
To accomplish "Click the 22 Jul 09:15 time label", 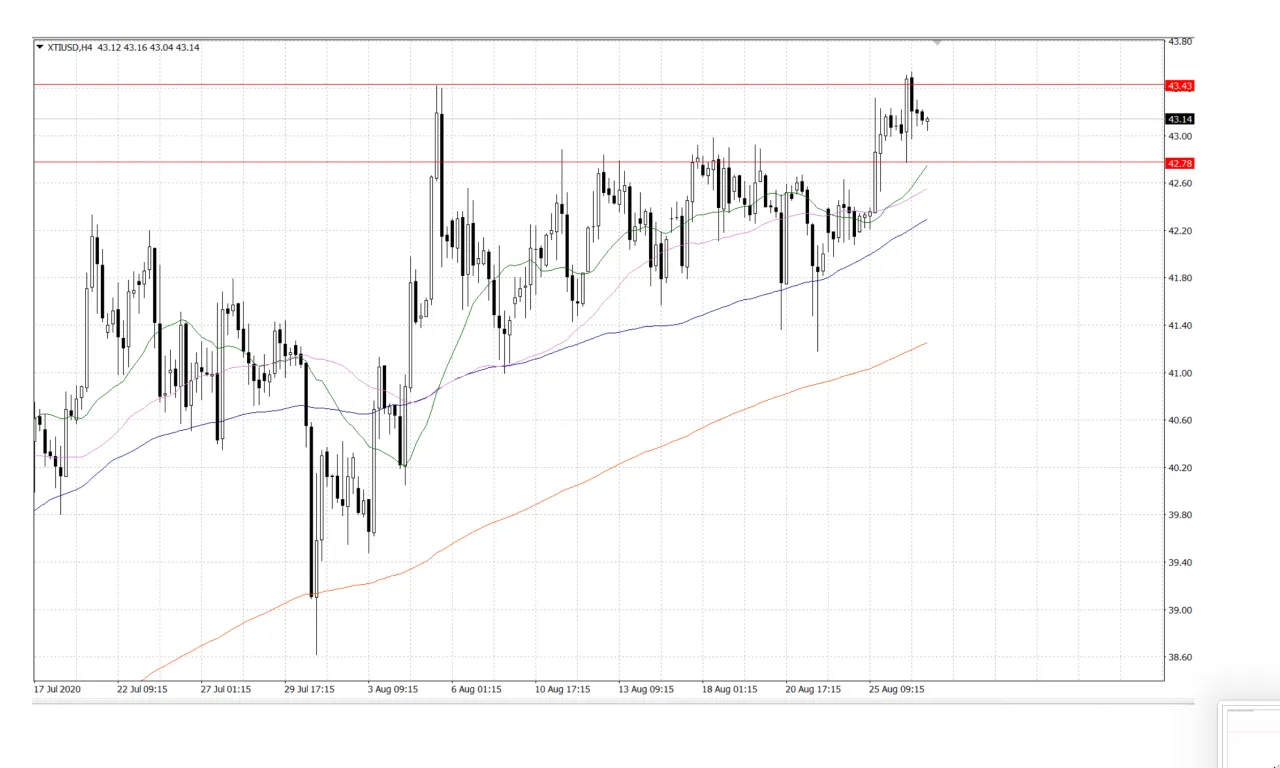I will click(x=142, y=689).
